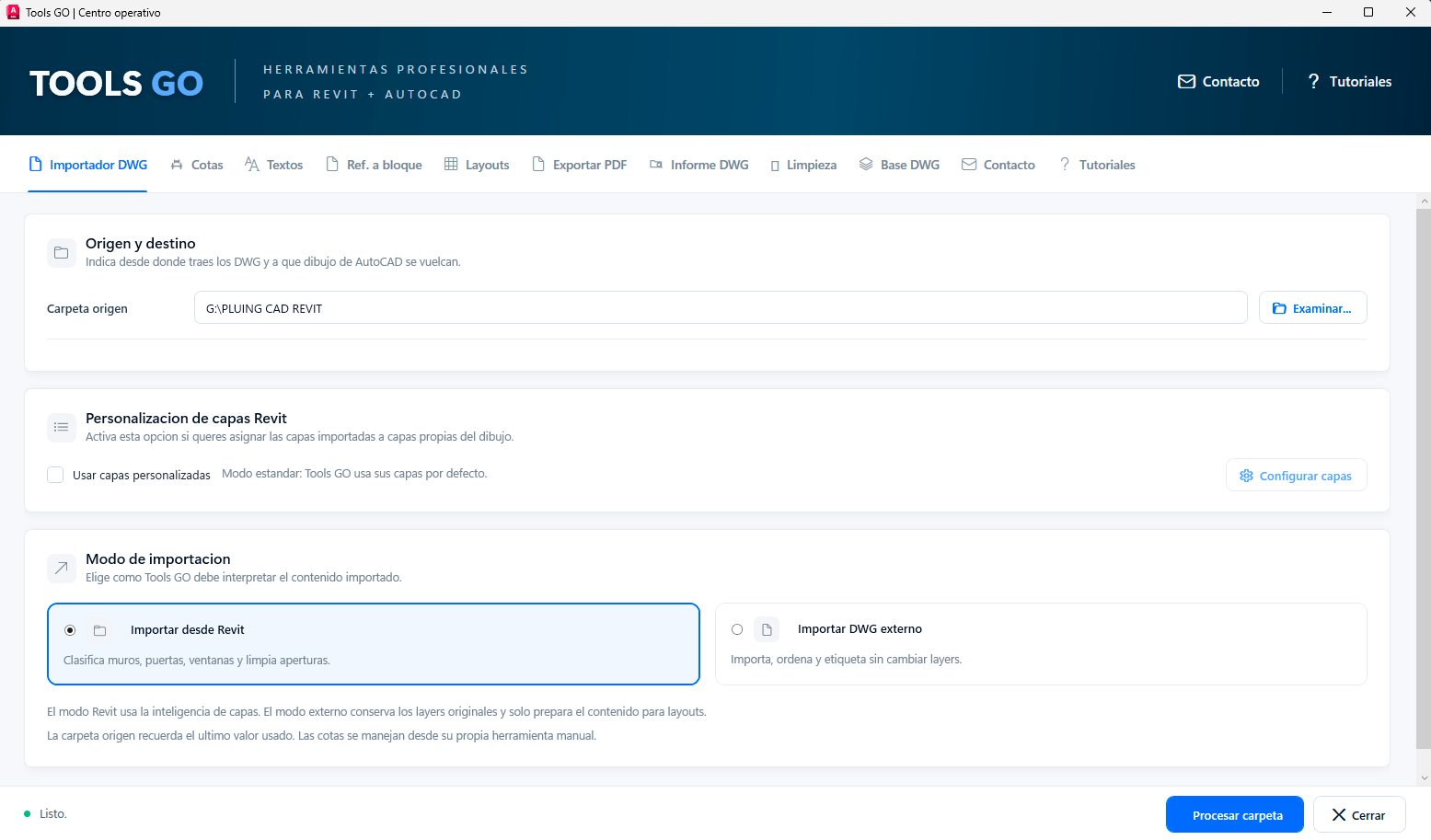Click the Contacto link in header banner
1431x840 pixels.
point(1218,81)
